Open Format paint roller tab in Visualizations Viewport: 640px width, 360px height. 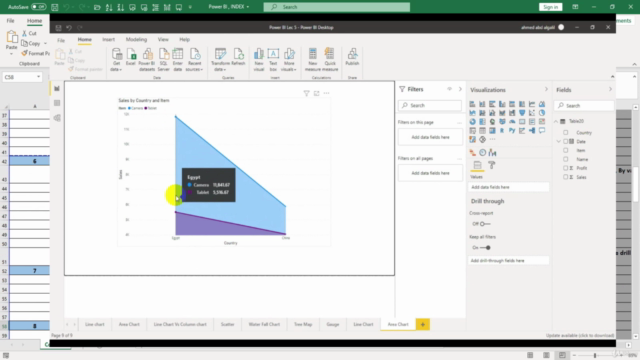point(492,165)
